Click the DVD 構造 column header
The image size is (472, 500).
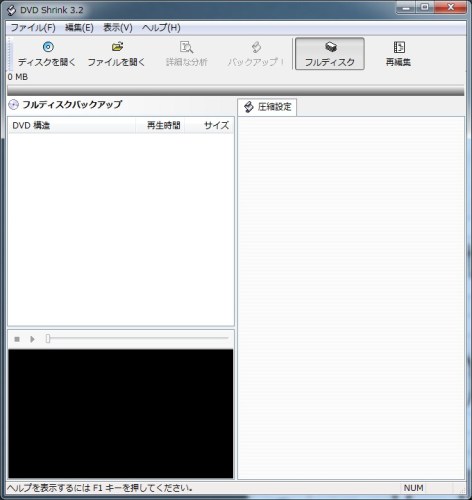[72, 125]
